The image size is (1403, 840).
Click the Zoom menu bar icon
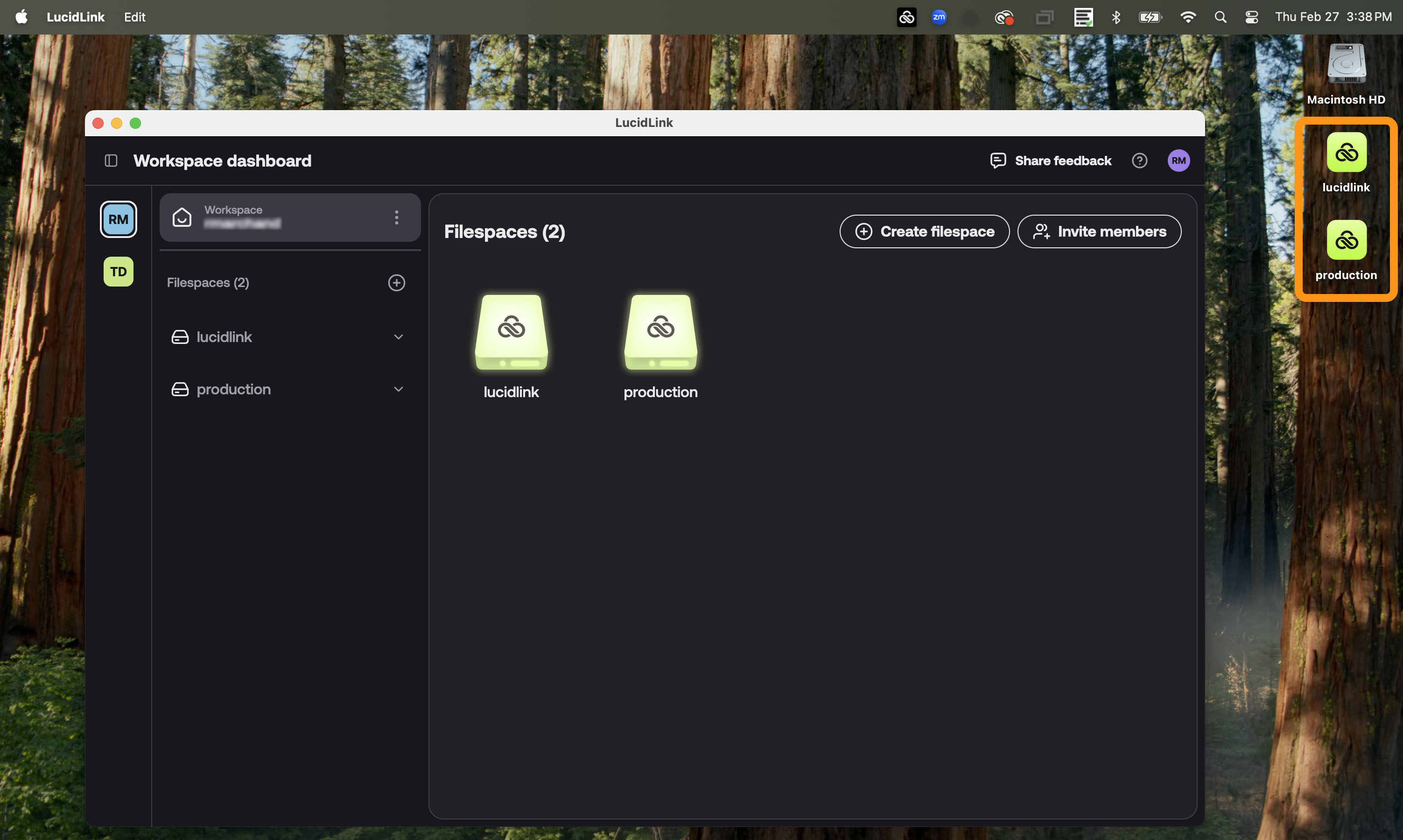tap(939, 17)
